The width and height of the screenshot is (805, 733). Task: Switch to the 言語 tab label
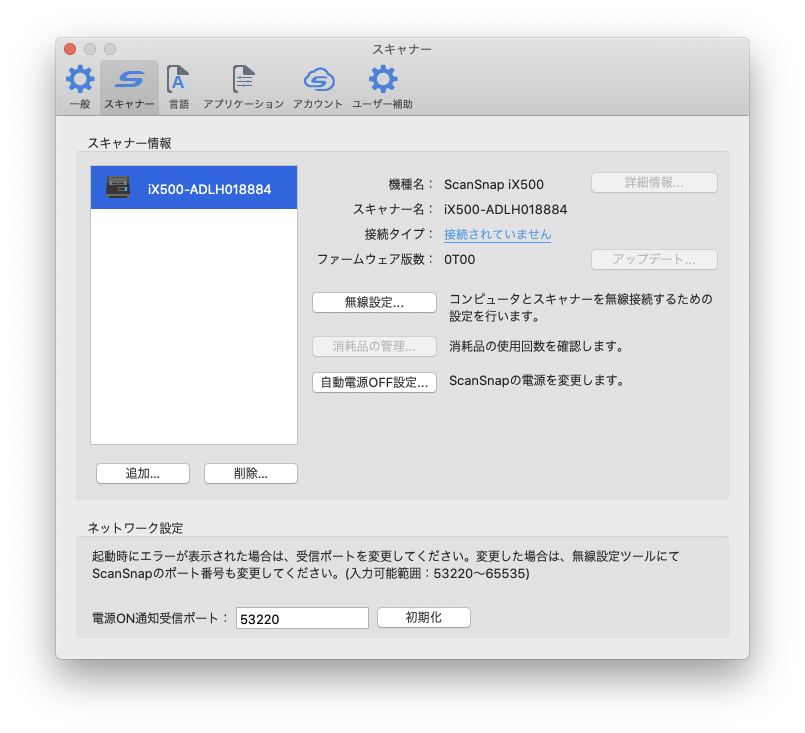pos(179,104)
